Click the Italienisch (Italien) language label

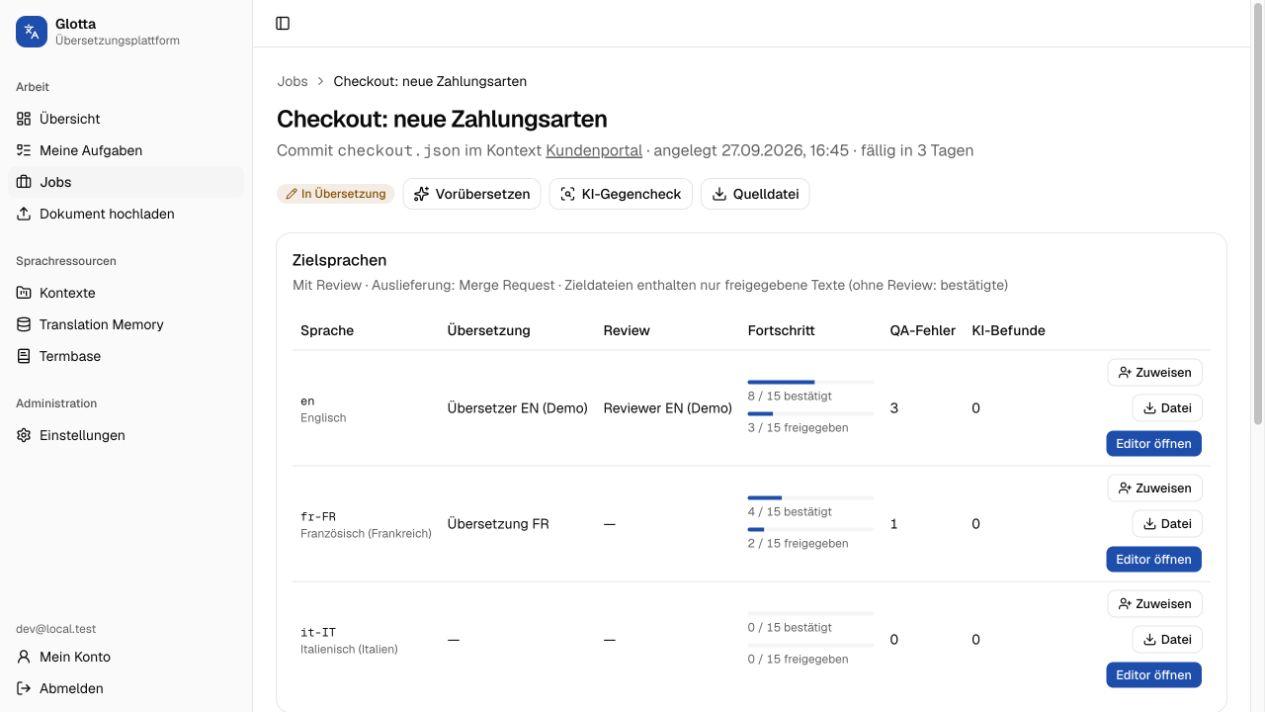tap(349, 649)
